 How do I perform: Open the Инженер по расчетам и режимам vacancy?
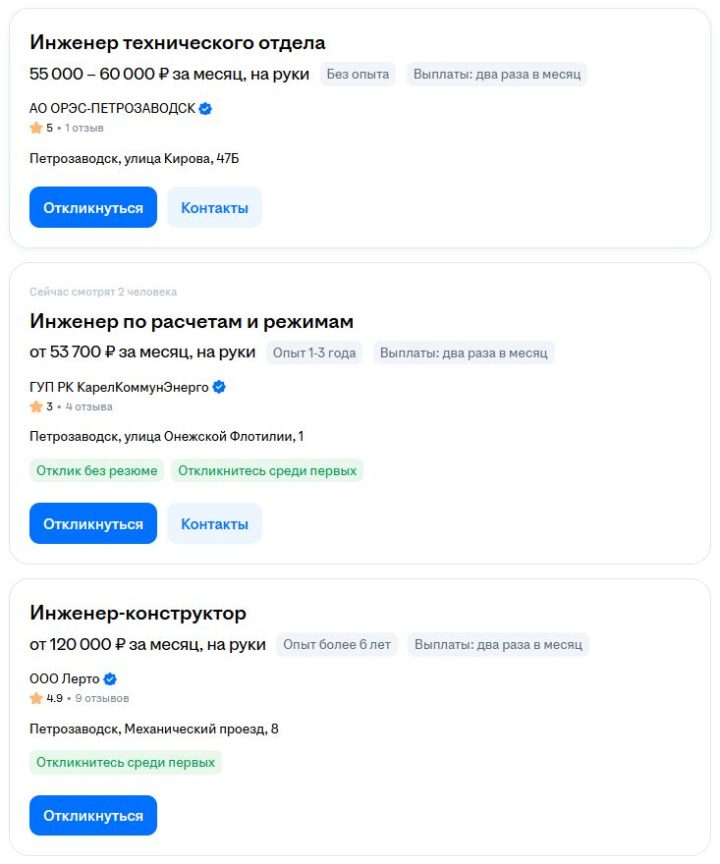pyautogui.click(x=192, y=321)
